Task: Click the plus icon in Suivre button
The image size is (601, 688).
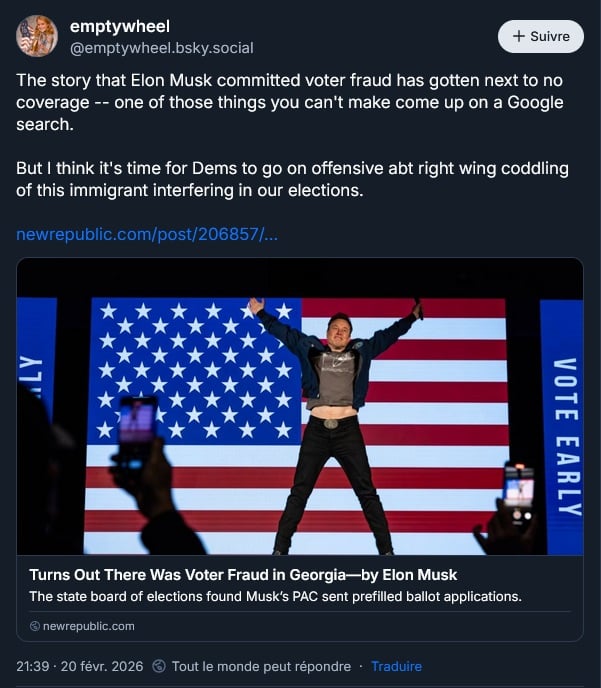Action: [x=519, y=36]
